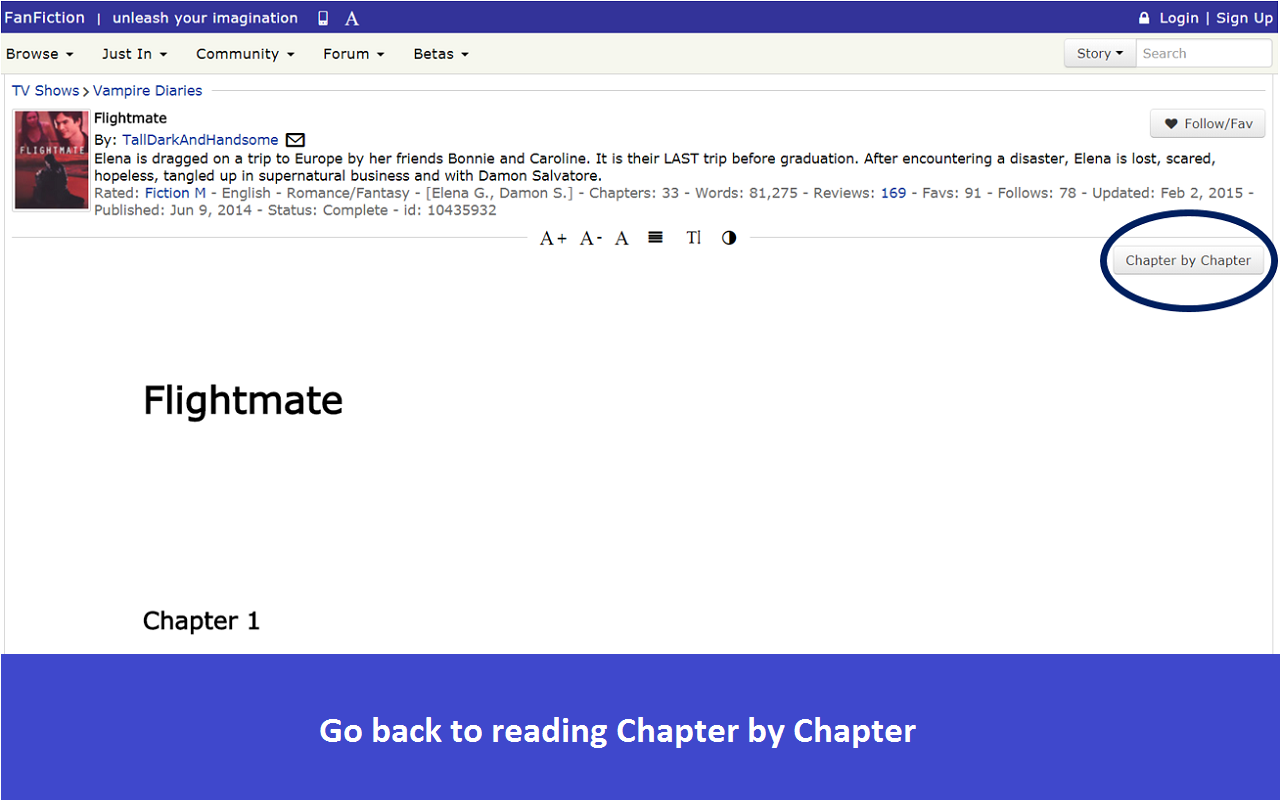Open the PM envelope icon next to author
This screenshot has width=1280, height=800.
(x=295, y=140)
